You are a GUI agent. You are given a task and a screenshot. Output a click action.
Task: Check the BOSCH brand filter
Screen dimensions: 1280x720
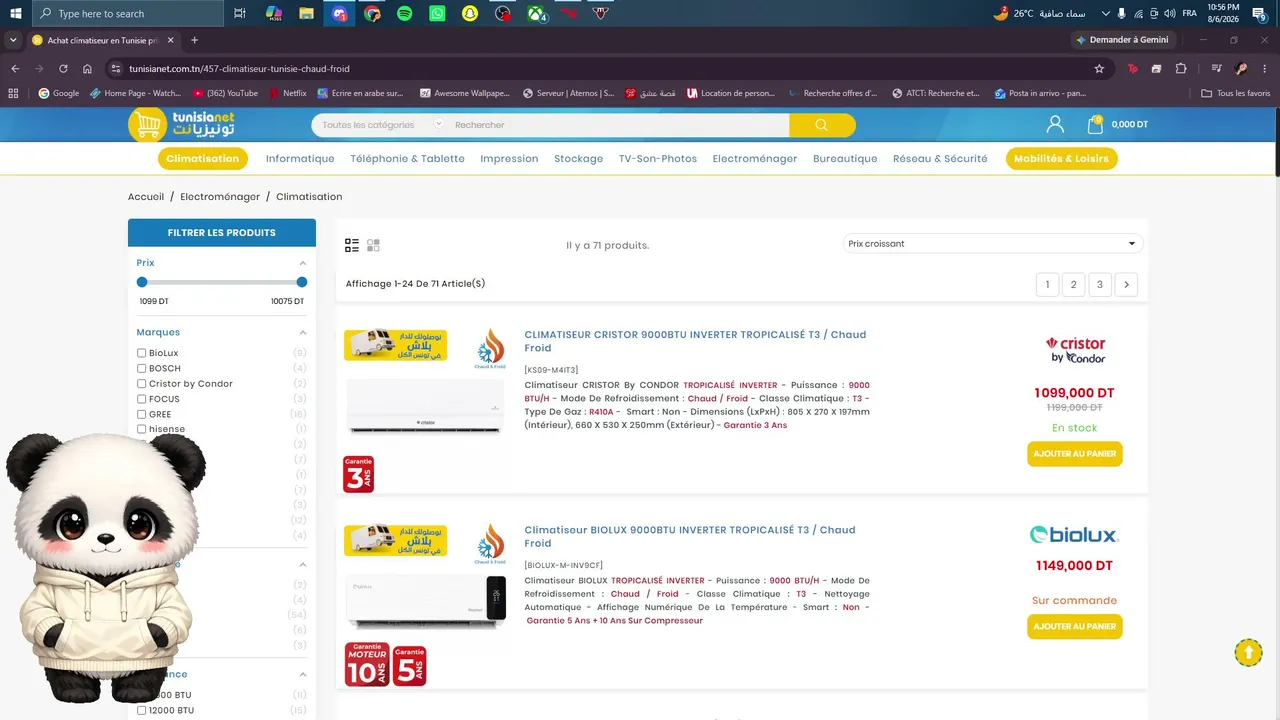[142, 368]
